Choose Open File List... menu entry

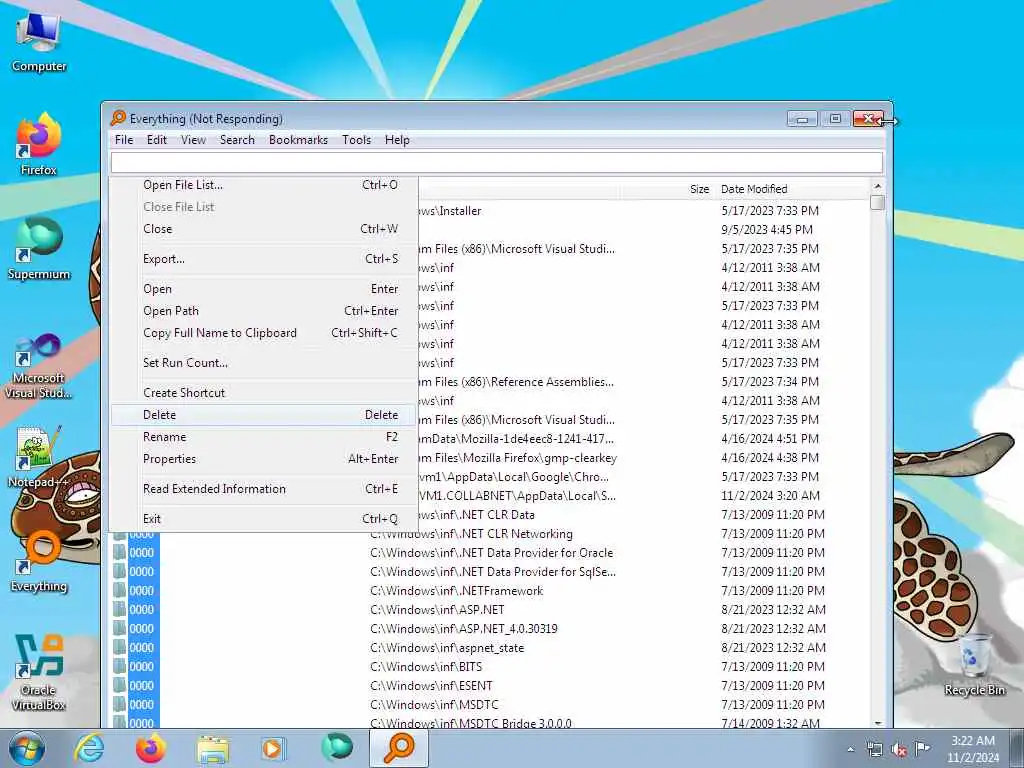coord(263,185)
